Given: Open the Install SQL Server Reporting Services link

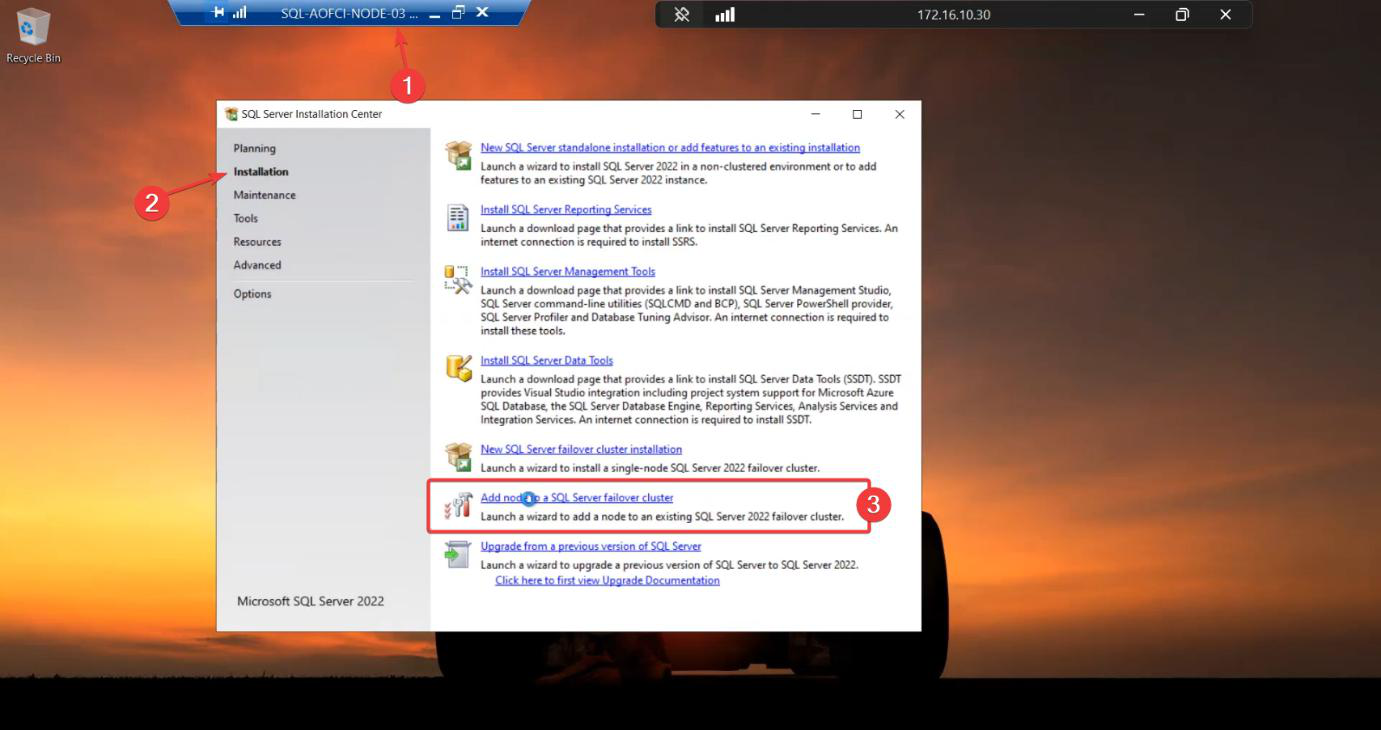Looking at the screenshot, I should (x=566, y=210).
